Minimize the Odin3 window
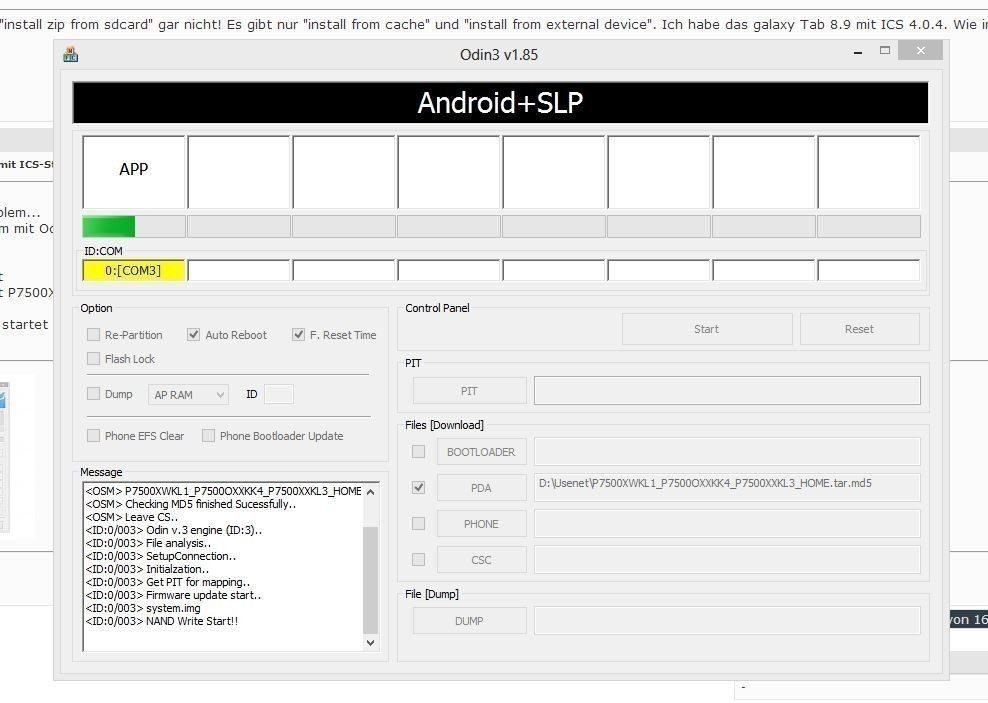Viewport: 988px width, 703px height. click(858, 52)
